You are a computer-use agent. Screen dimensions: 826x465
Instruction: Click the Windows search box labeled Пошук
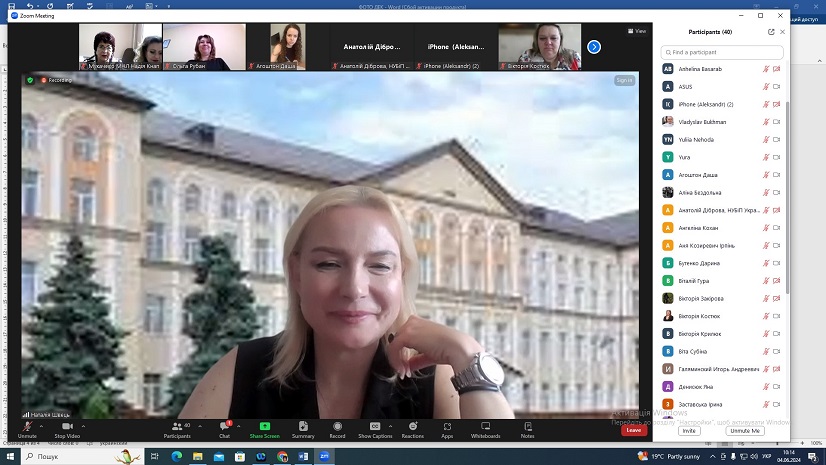[82, 456]
